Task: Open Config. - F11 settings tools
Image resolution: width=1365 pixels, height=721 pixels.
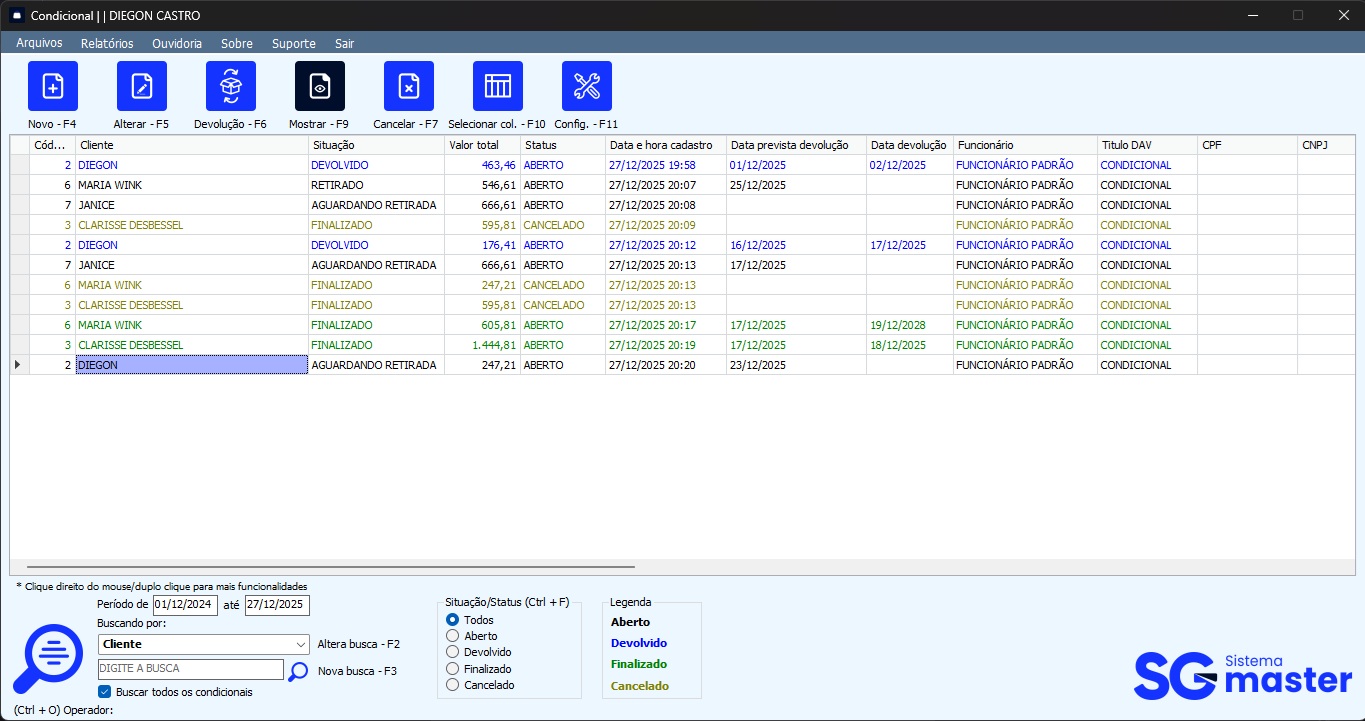Action: 586,86
